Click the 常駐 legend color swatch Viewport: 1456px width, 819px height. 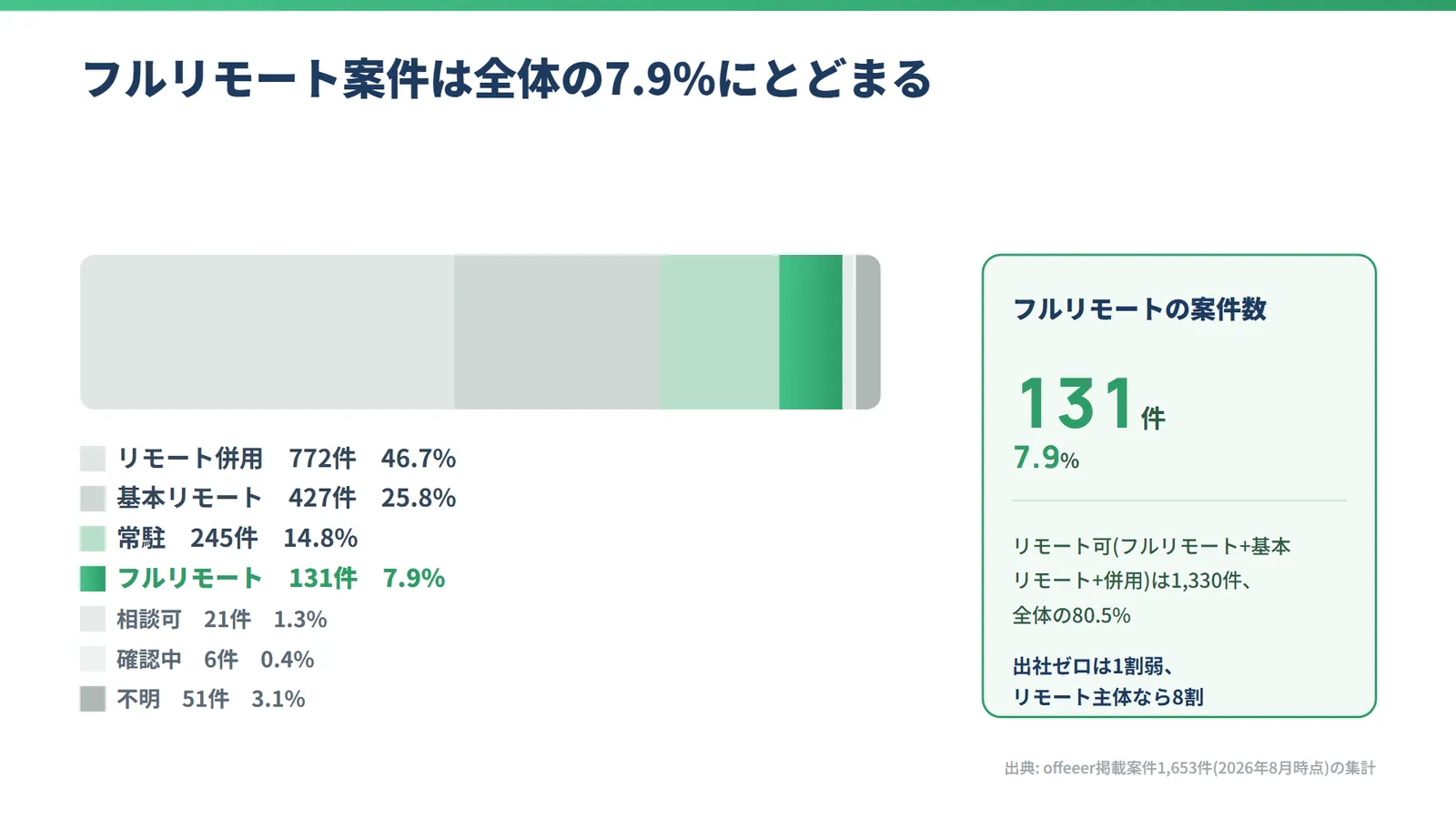pyautogui.click(x=93, y=539)
